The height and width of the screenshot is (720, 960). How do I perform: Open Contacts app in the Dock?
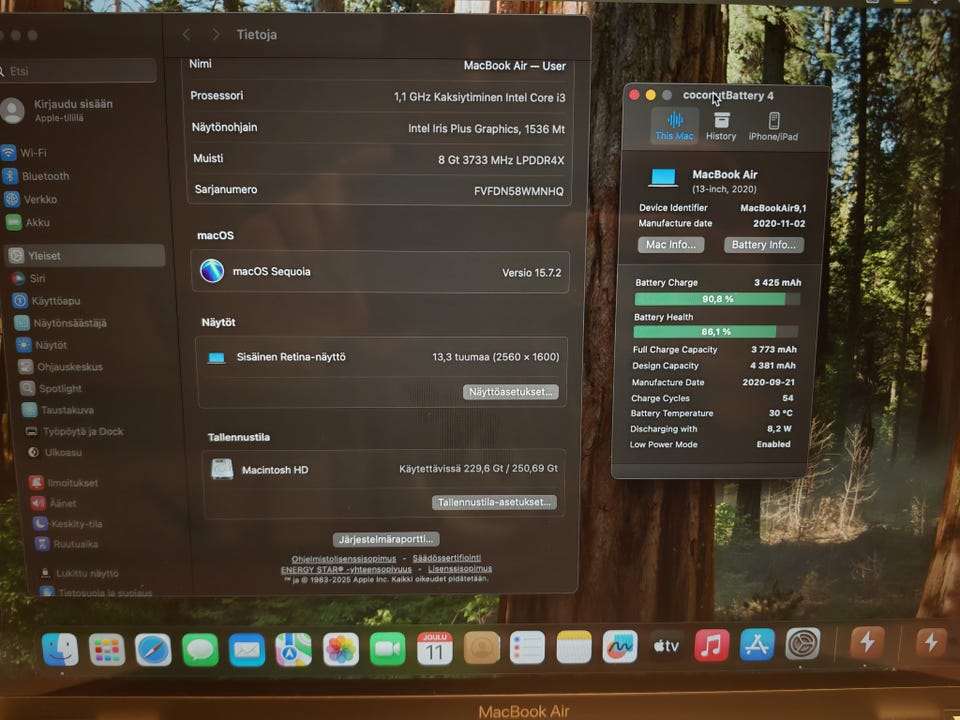[481, 648]
